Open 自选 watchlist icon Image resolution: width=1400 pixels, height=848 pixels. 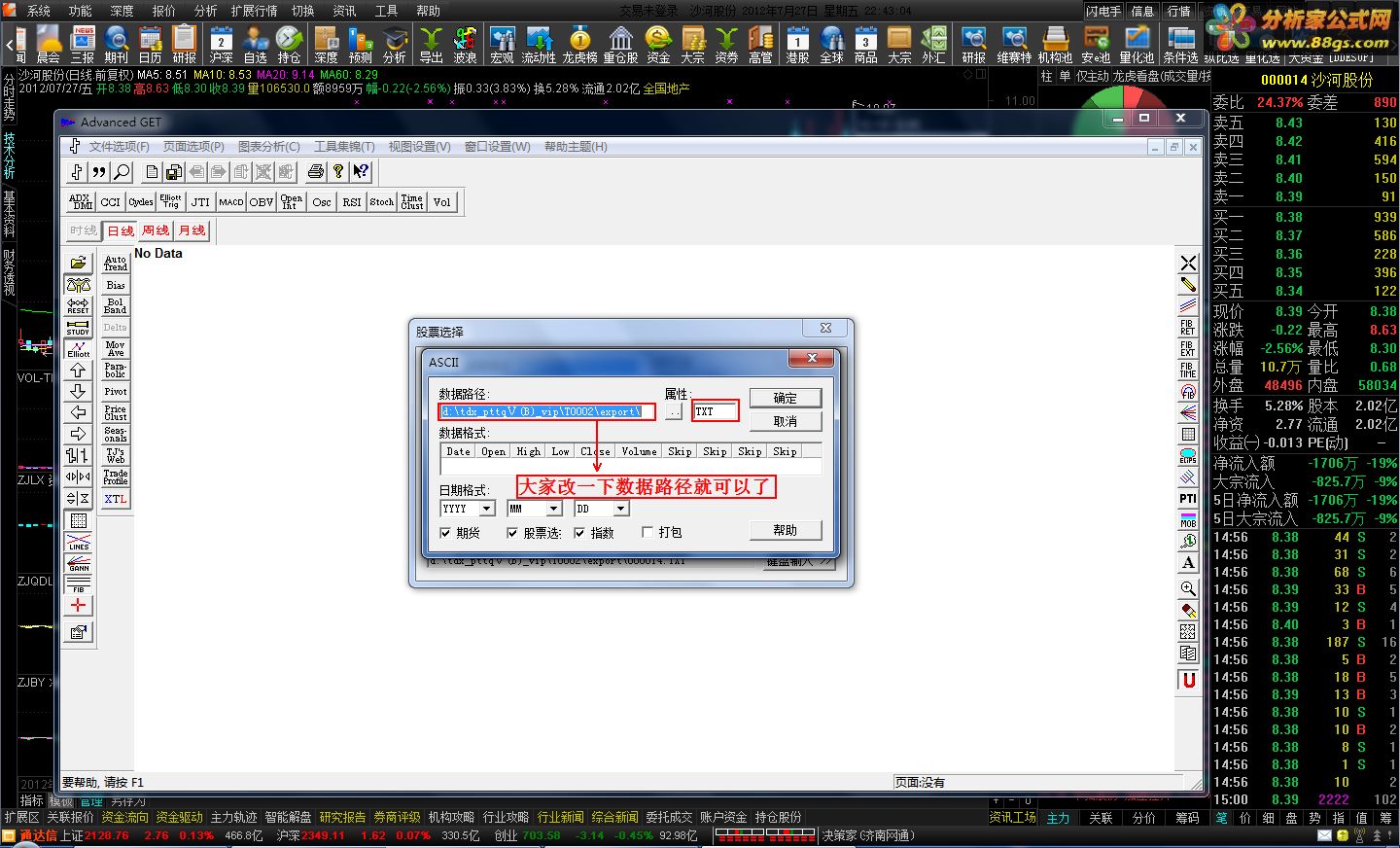tap(256, 45)
